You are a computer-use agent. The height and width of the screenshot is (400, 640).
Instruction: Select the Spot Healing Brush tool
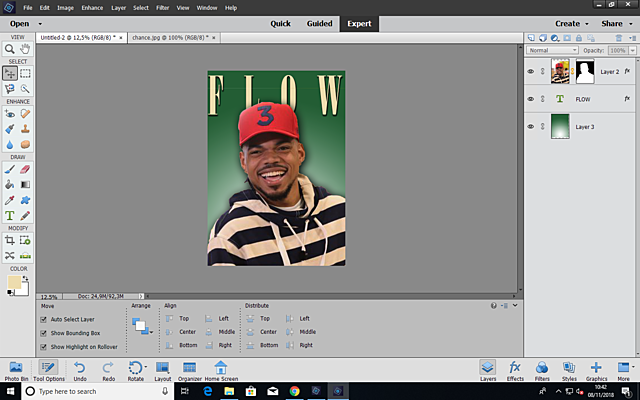pyautogui.click(x=25, y=113)
